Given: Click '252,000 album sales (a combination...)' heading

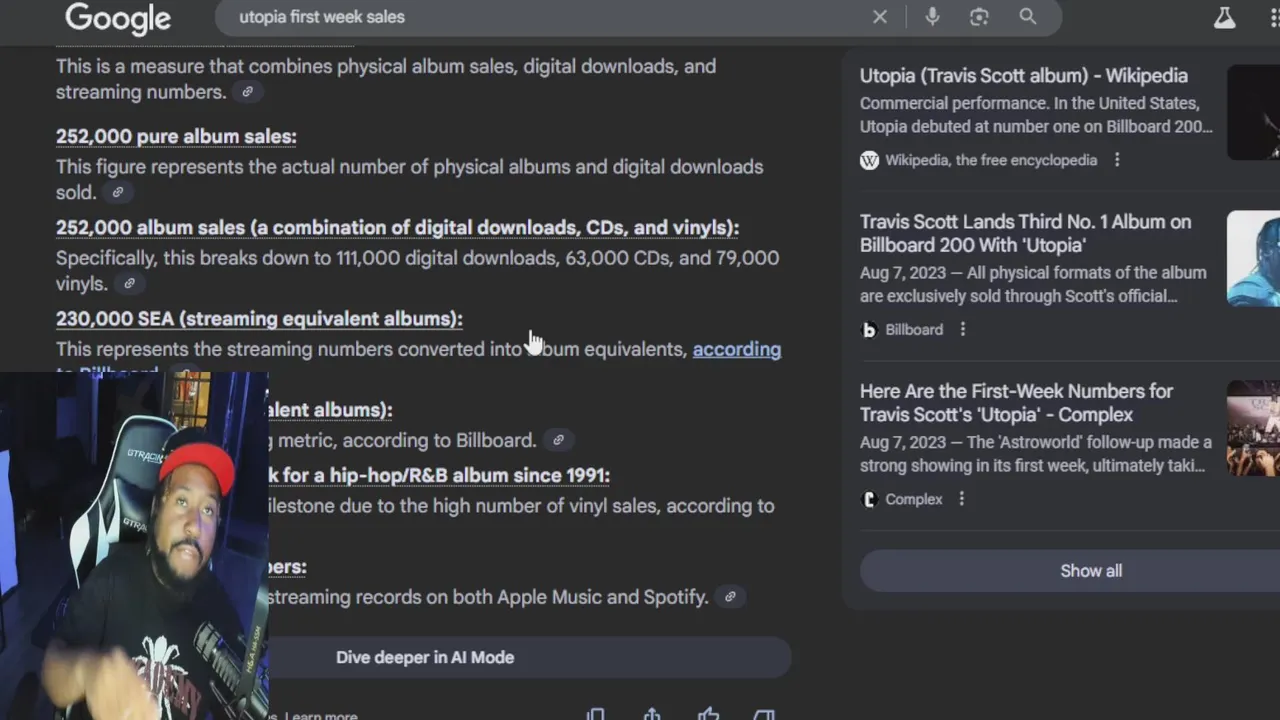Looking at the screenshot, I should pos(397,228).
